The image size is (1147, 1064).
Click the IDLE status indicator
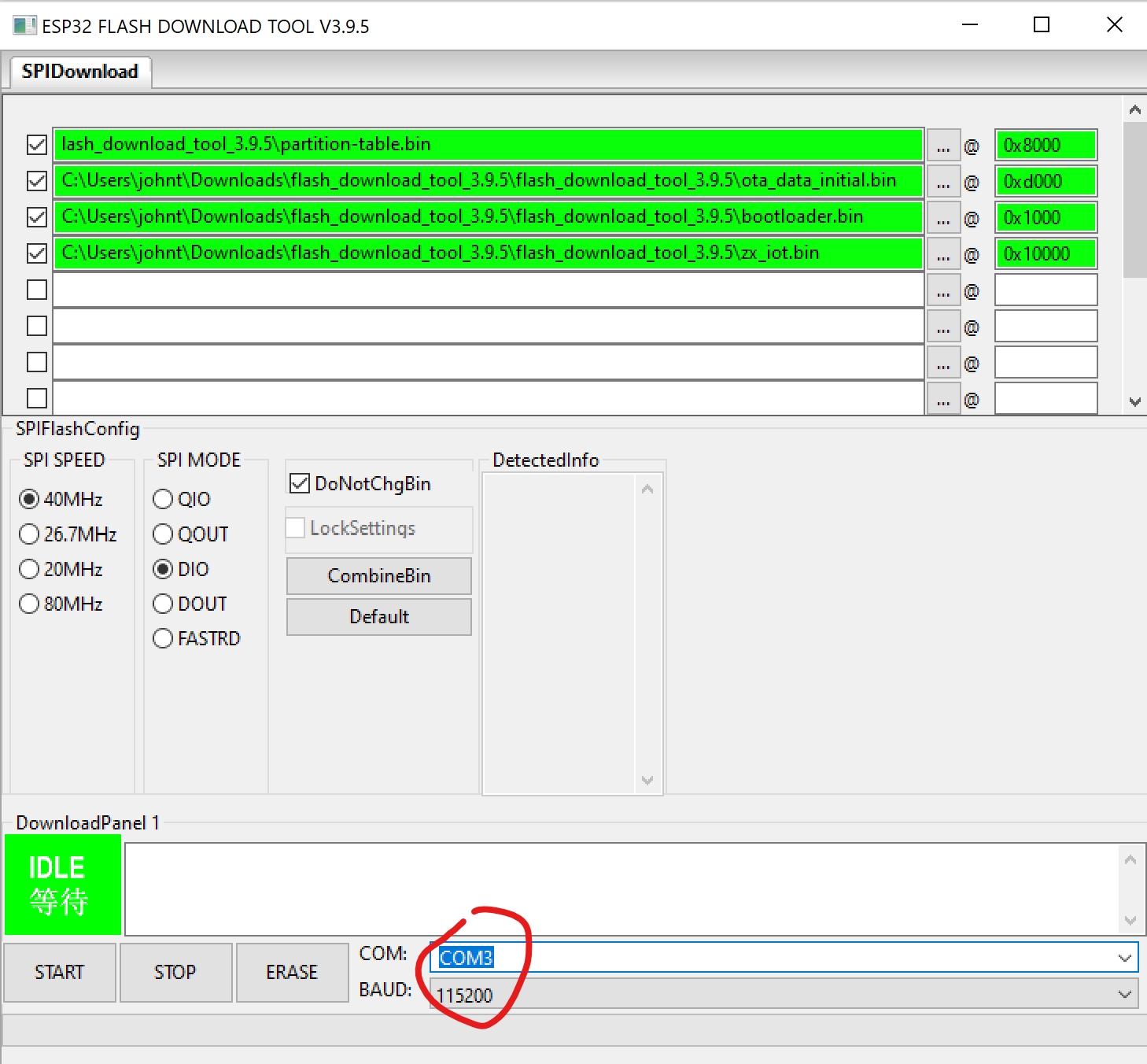63,885
